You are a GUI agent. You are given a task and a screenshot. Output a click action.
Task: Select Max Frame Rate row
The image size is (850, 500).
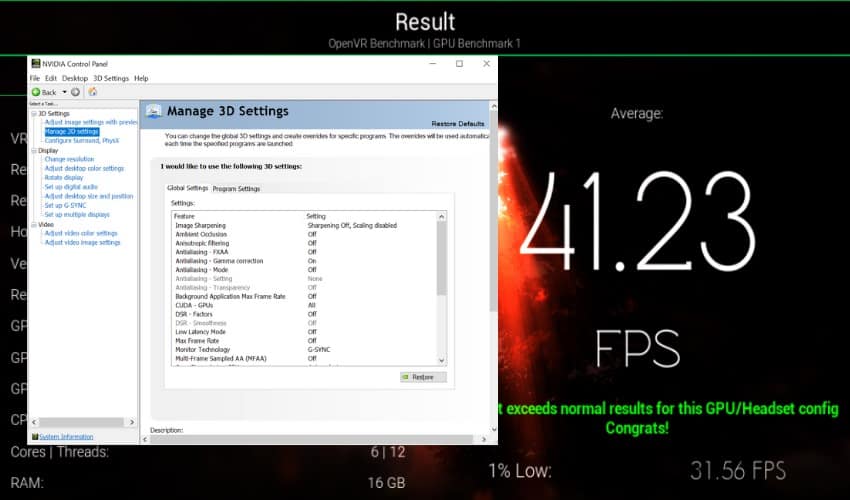pos(305,341)
